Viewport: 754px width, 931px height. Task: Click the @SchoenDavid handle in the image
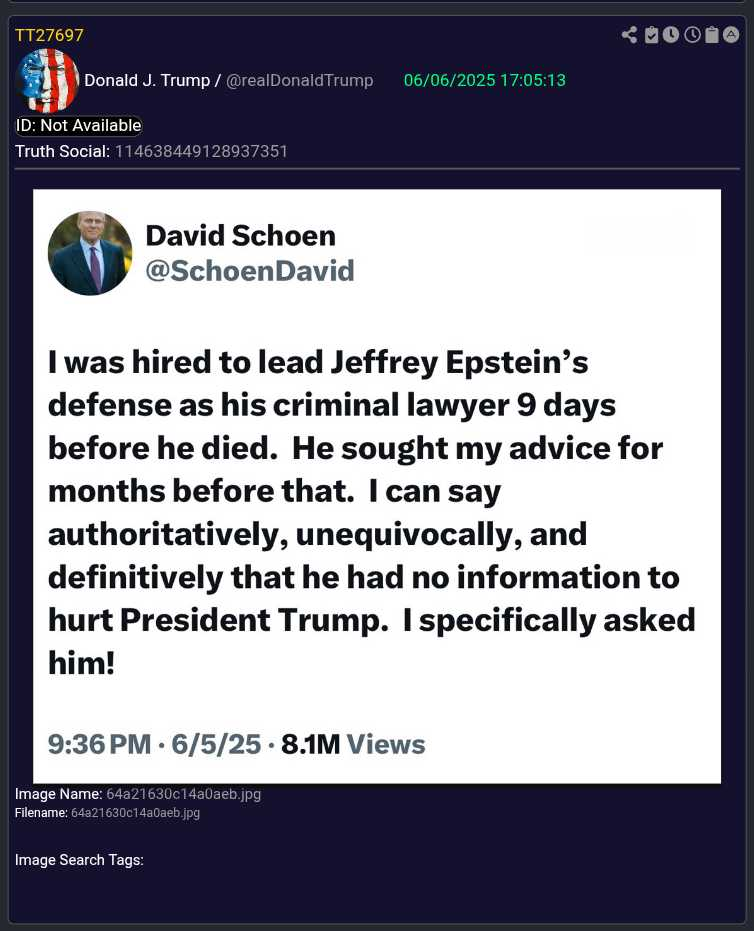point(250,271)
